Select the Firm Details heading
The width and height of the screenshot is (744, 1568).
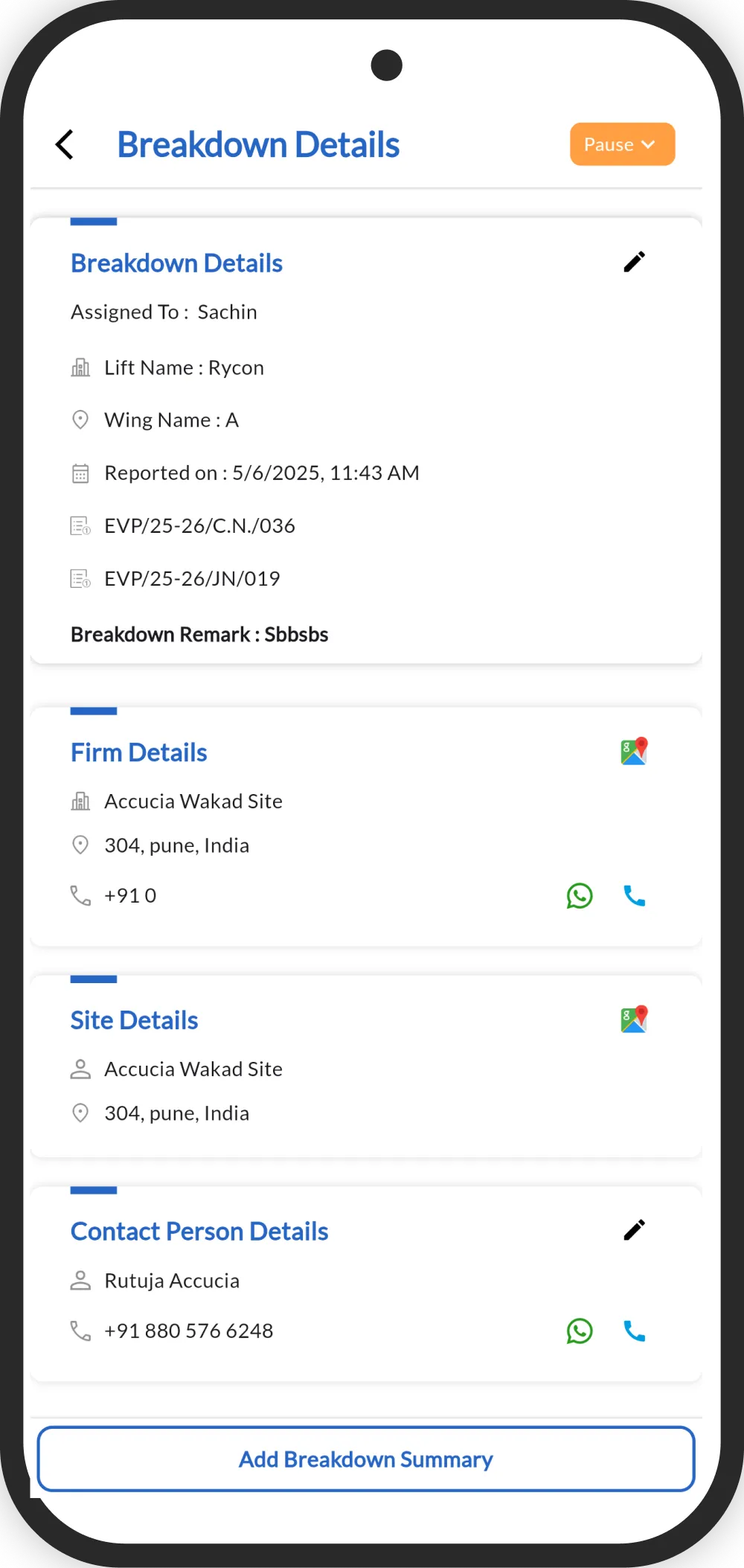tap(138, 752)
